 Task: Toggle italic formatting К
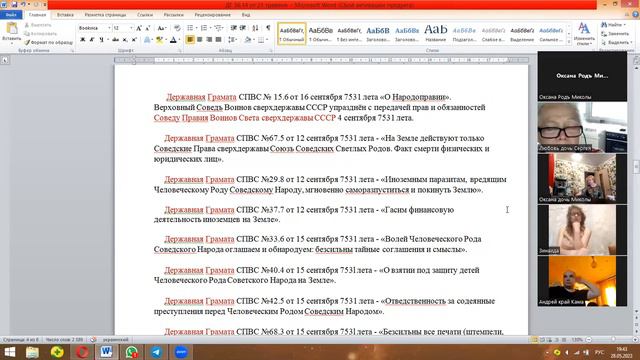[92, 40]
